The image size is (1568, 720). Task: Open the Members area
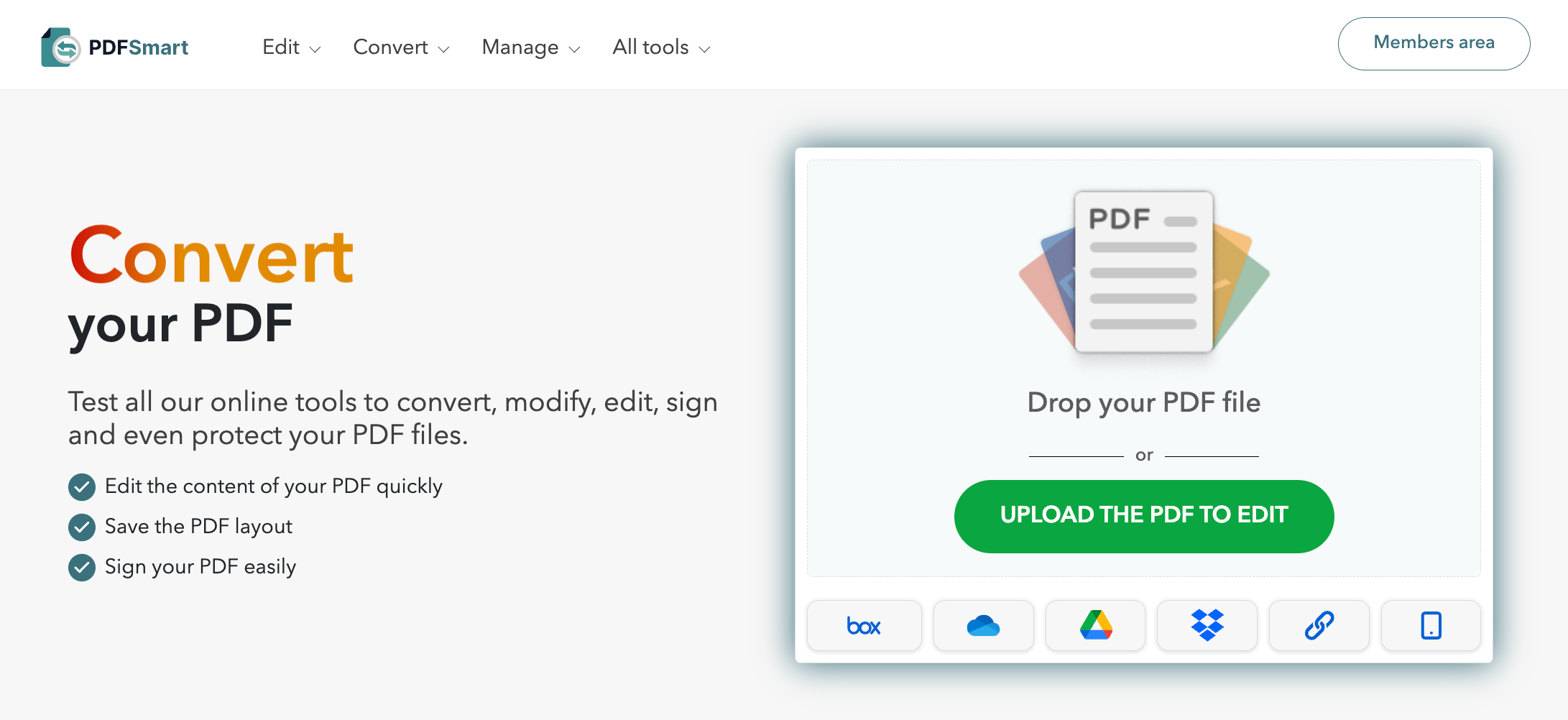tap(1434, 43)
